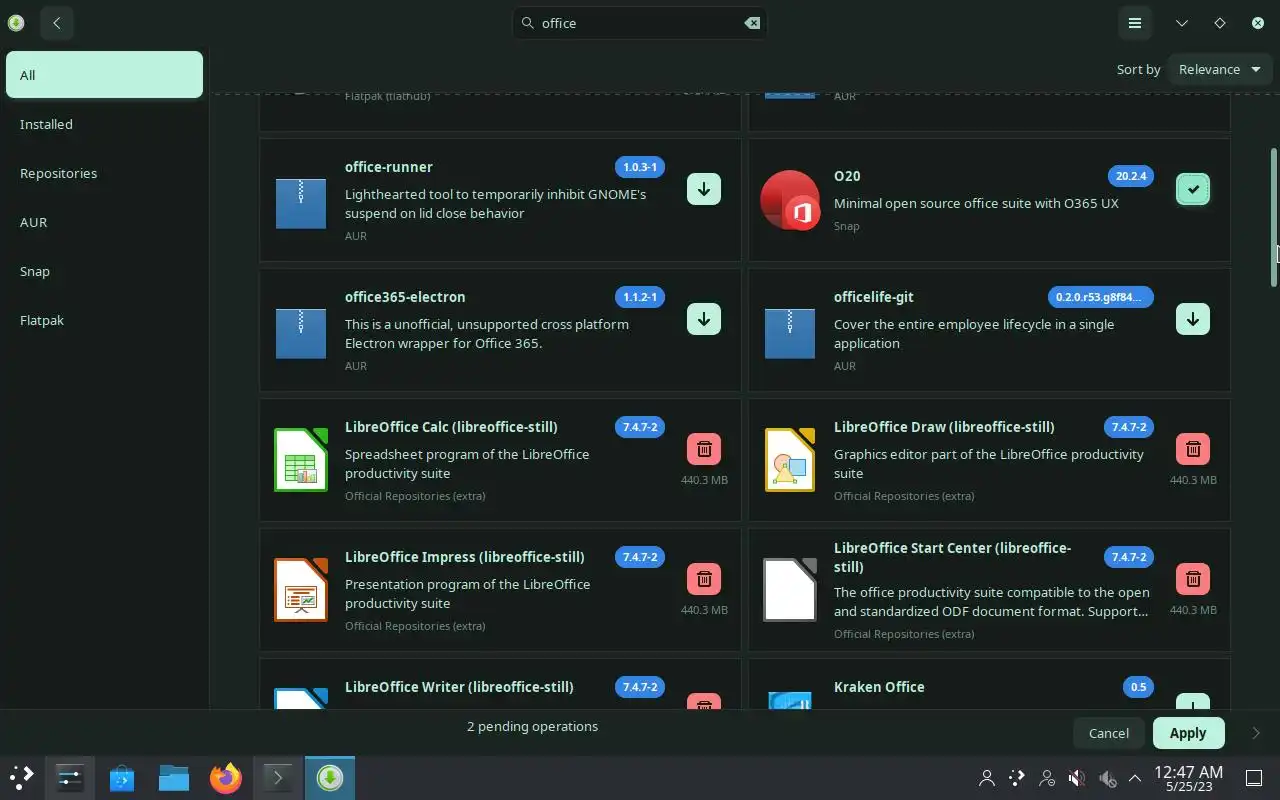The width and height of the screenshot is (1280, 800).
Task: Mark office-runner for installation
Action: 704,189
